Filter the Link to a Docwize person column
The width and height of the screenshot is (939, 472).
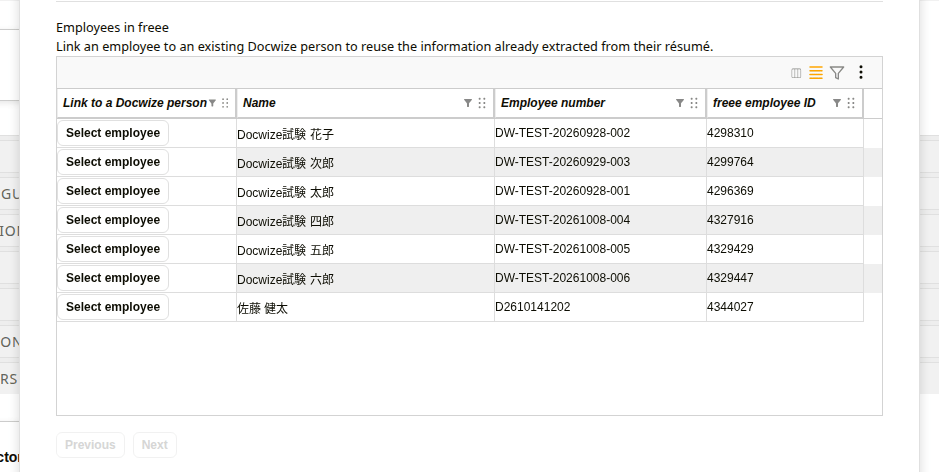[212, 103]
